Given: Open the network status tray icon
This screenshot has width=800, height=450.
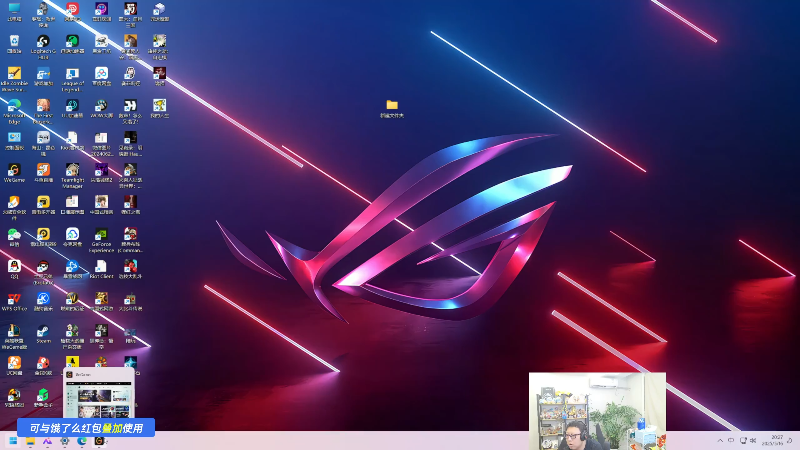Looking at the screenshot, I should coord(743,441).
